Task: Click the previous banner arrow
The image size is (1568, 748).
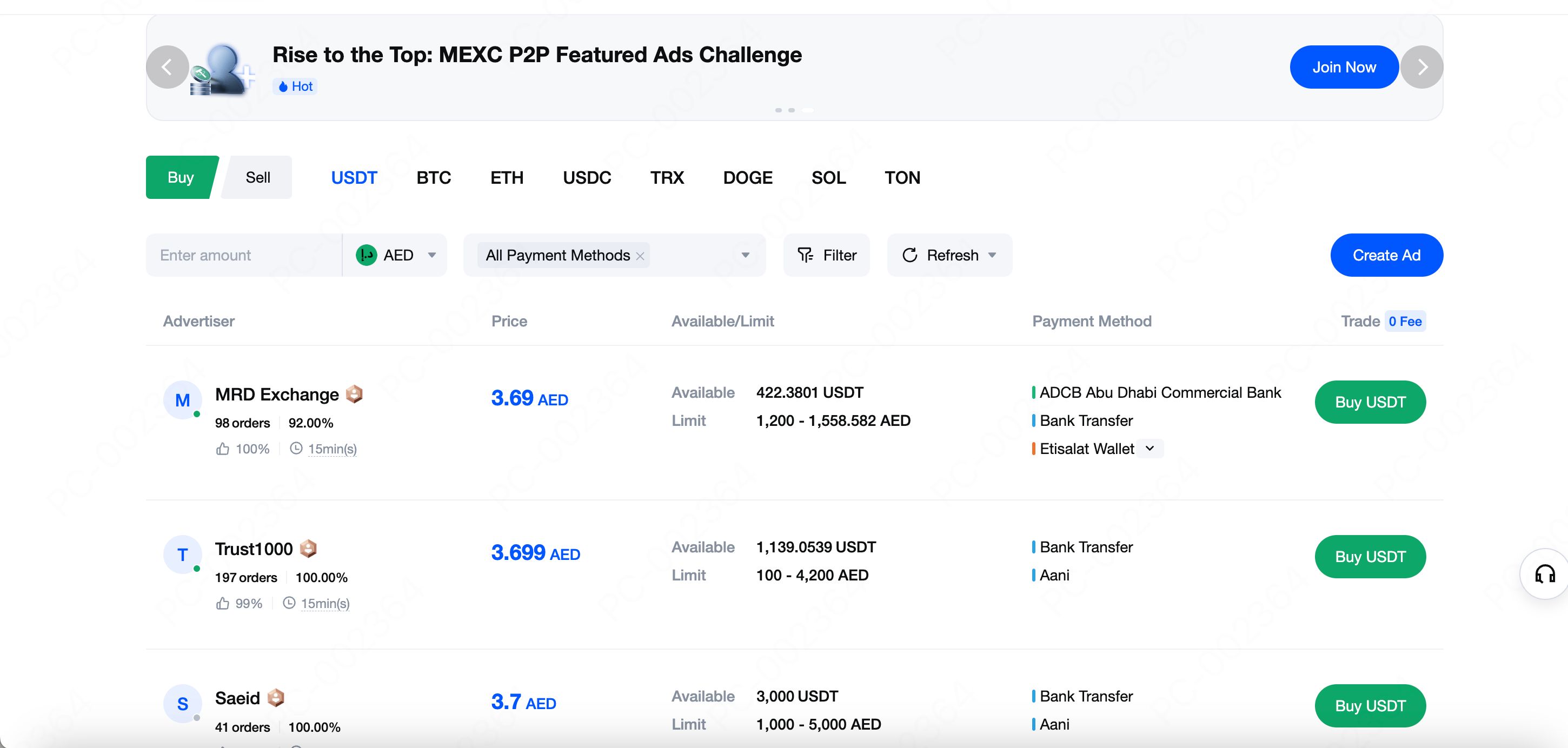Action: pyautogui.click(x=167, y=67)
